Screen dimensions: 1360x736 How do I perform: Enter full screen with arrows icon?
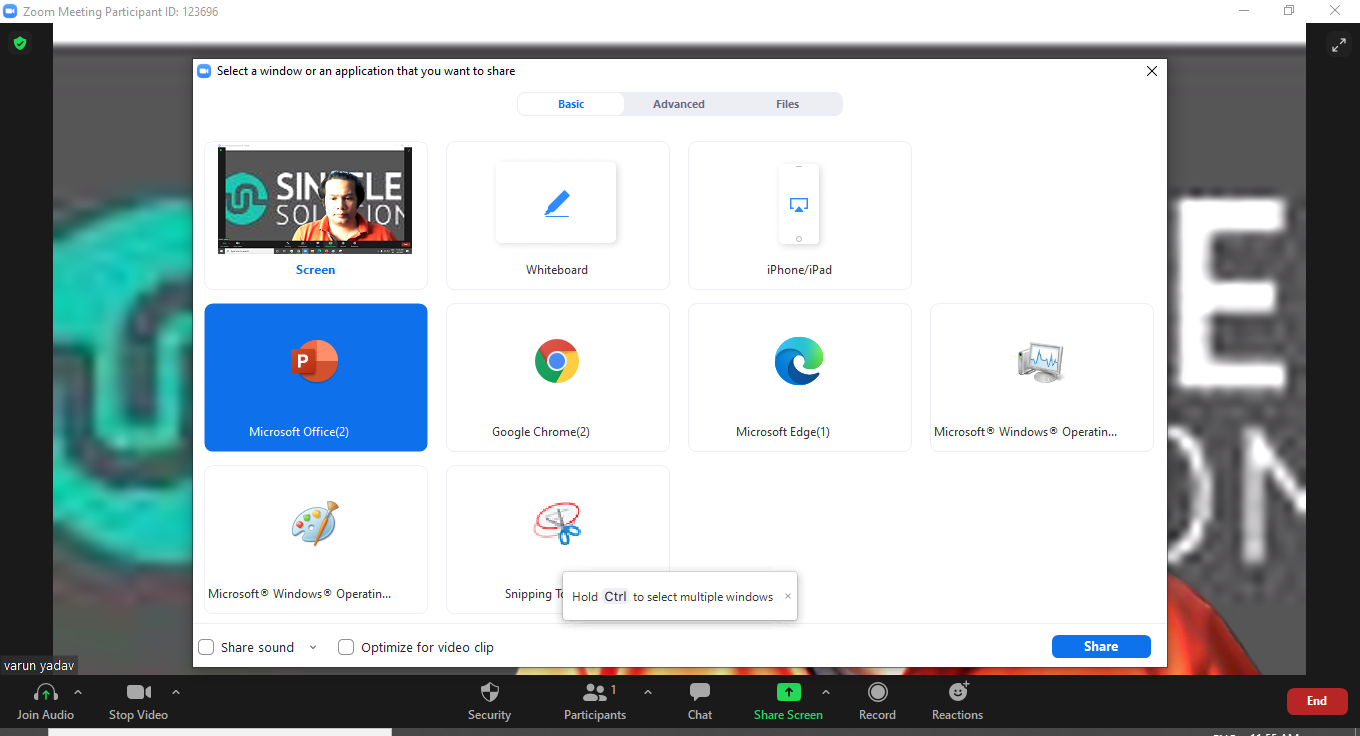(x=1338, y=44)
